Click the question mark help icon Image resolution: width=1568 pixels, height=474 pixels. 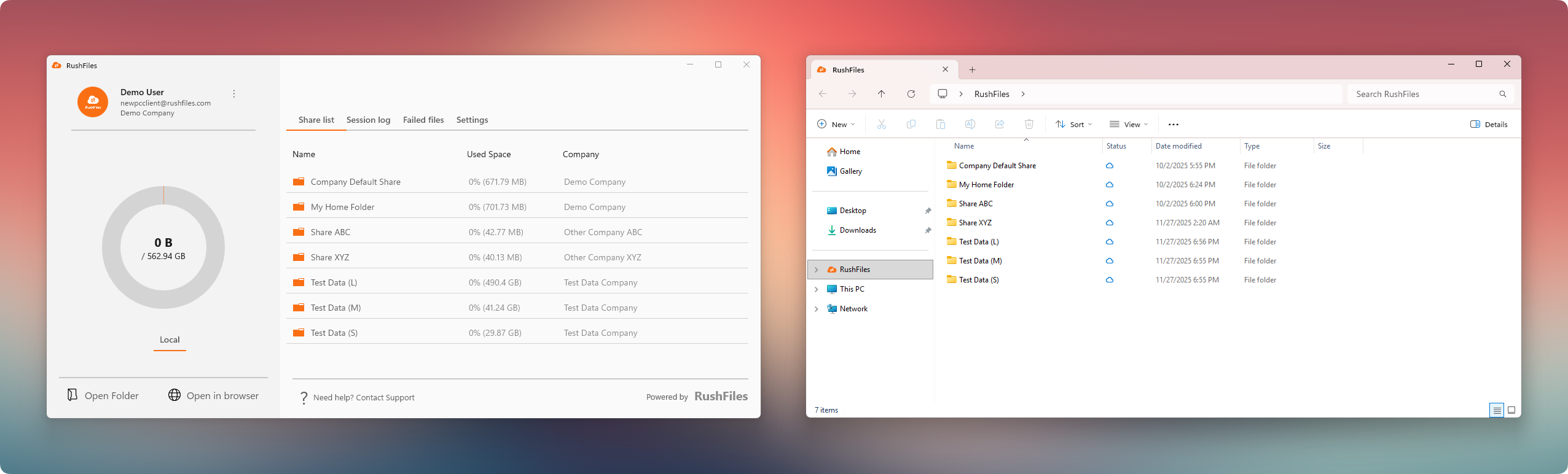pyautogui.click(x=304, y=398)
